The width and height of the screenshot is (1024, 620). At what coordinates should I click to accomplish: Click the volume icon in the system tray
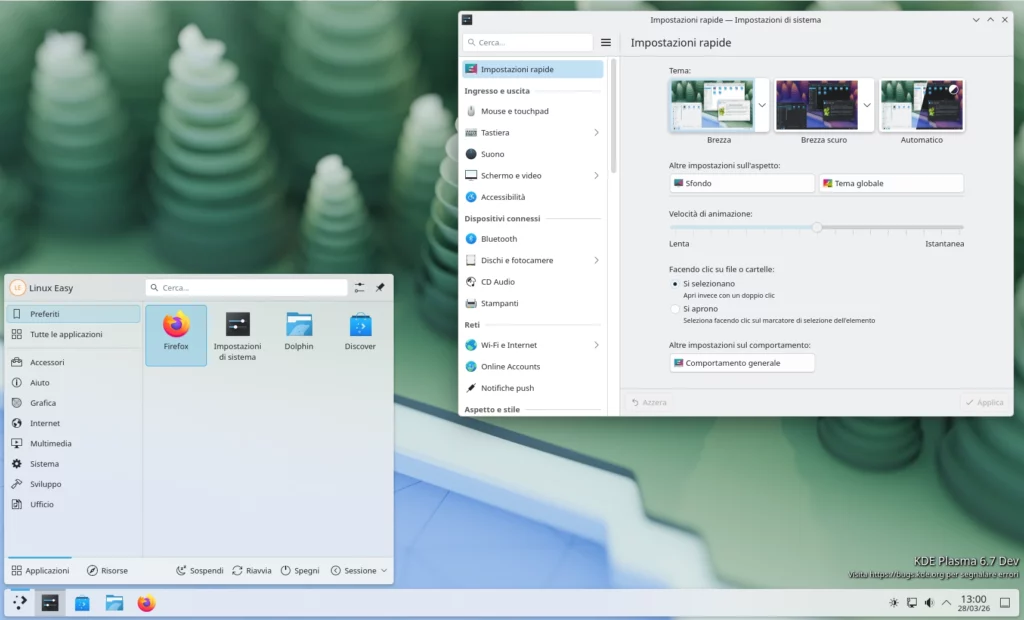pyautogui.click(x=930, y=603)
